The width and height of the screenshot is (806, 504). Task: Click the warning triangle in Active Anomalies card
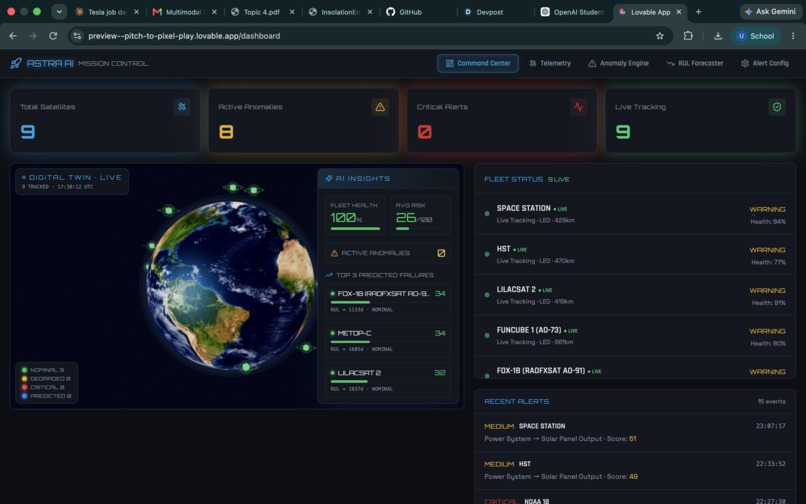(380, 107)
